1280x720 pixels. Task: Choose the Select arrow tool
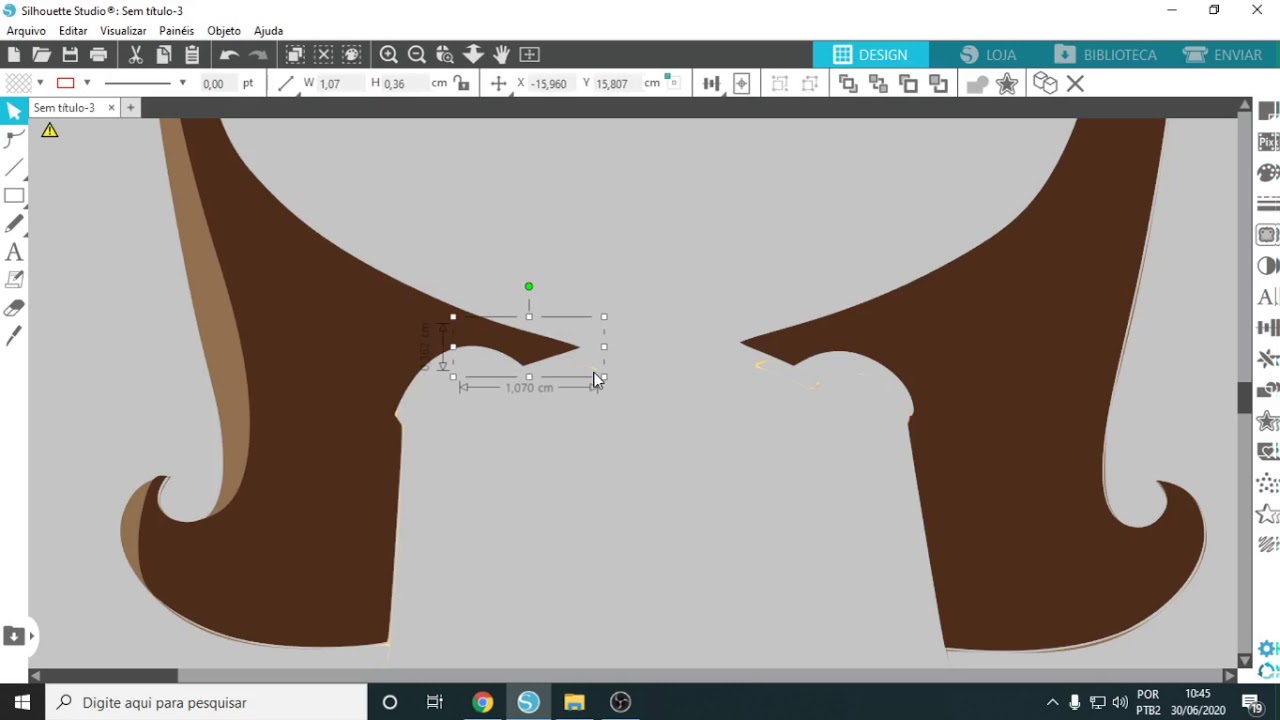[x=14, y=111]
